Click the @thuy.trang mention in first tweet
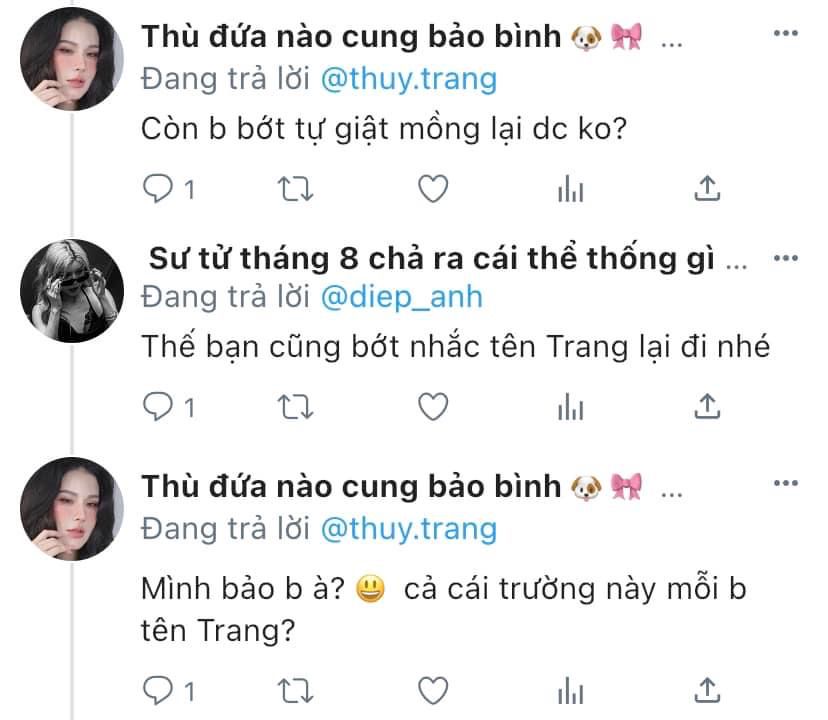The height and width of the screenshot is (720, 828). (409, 79)
